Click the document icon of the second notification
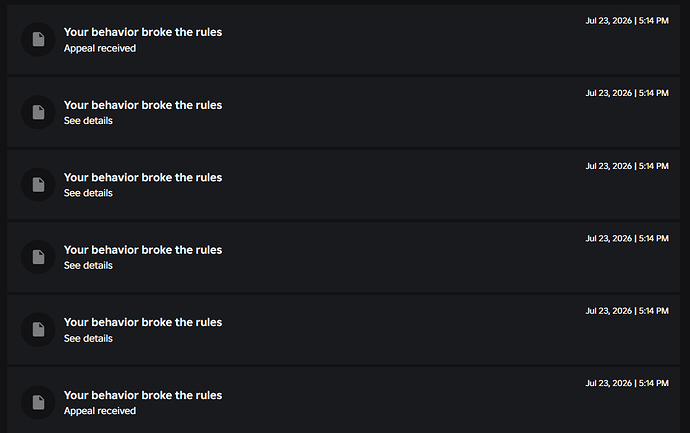 tap(38, 112)
